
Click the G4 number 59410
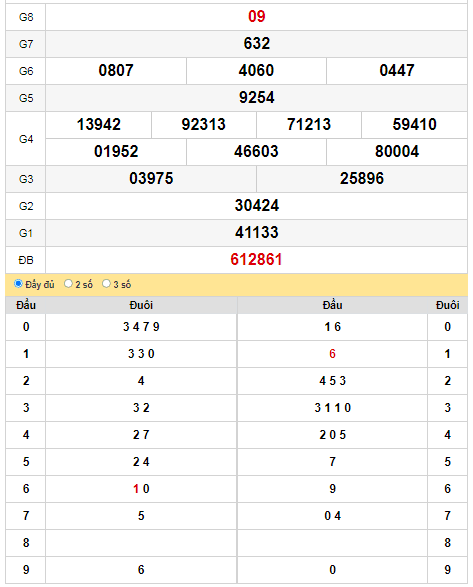(414, 124)
